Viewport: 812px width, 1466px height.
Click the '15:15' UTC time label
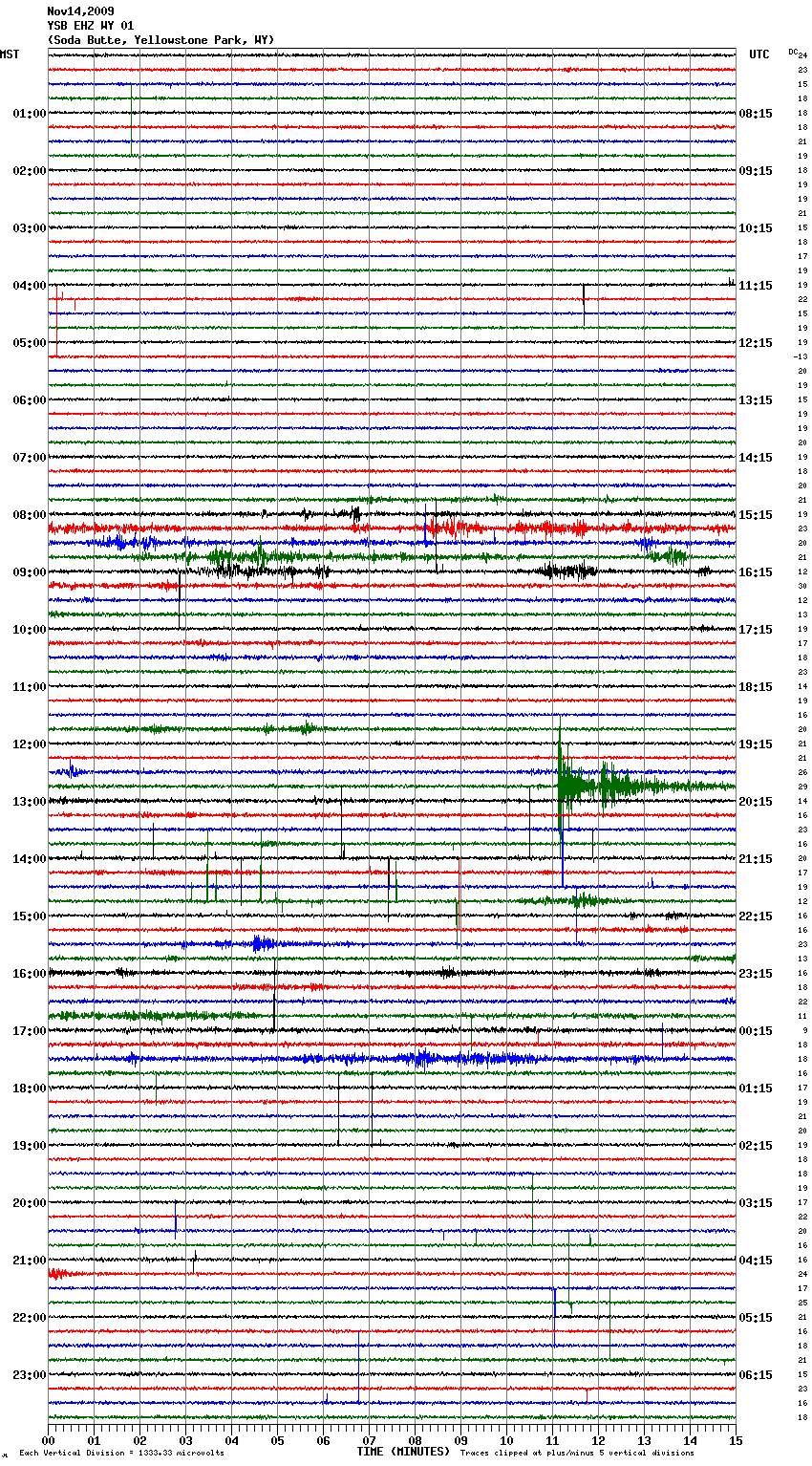click(x=756, y=515)
